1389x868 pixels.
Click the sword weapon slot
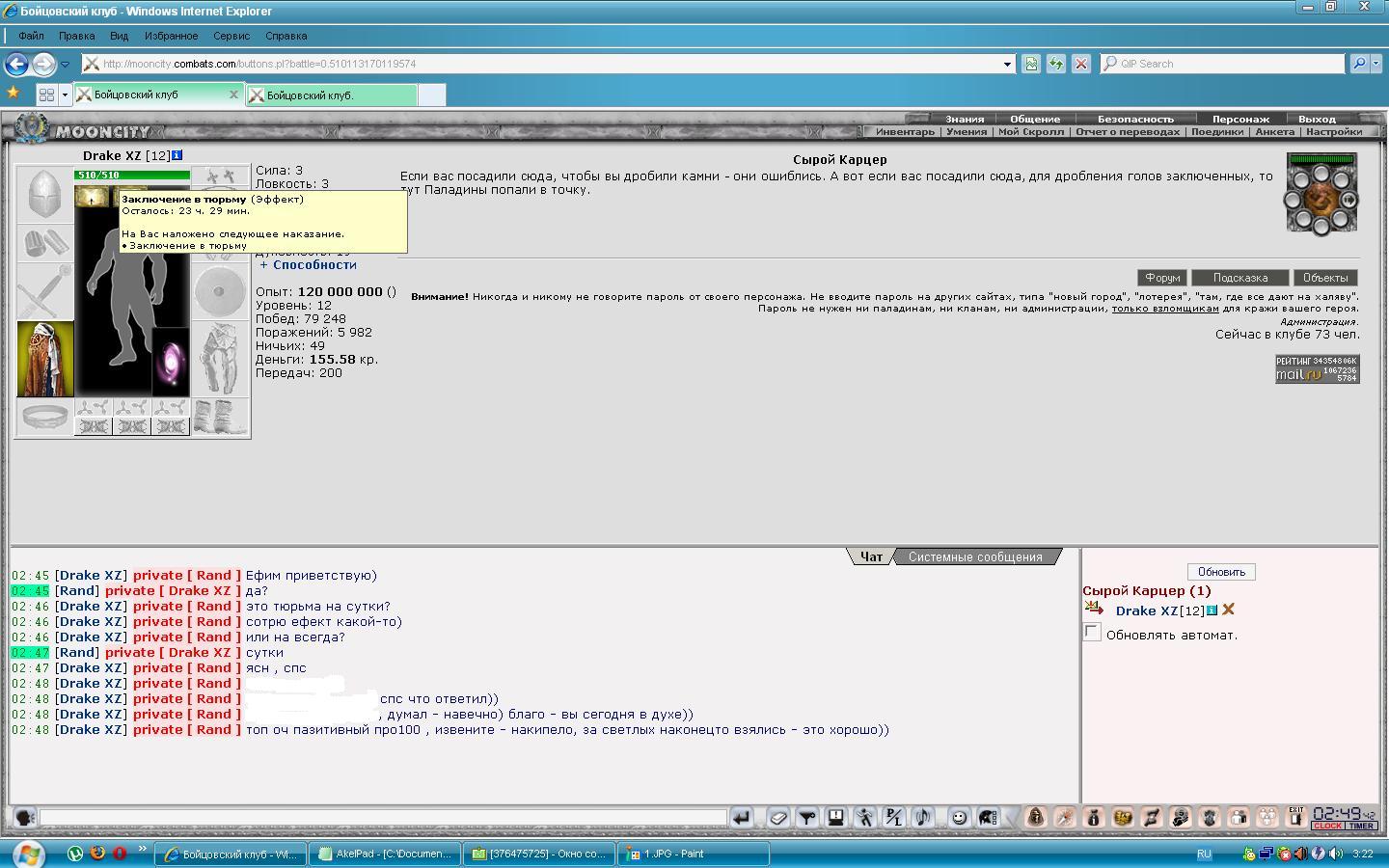(45, 291)
